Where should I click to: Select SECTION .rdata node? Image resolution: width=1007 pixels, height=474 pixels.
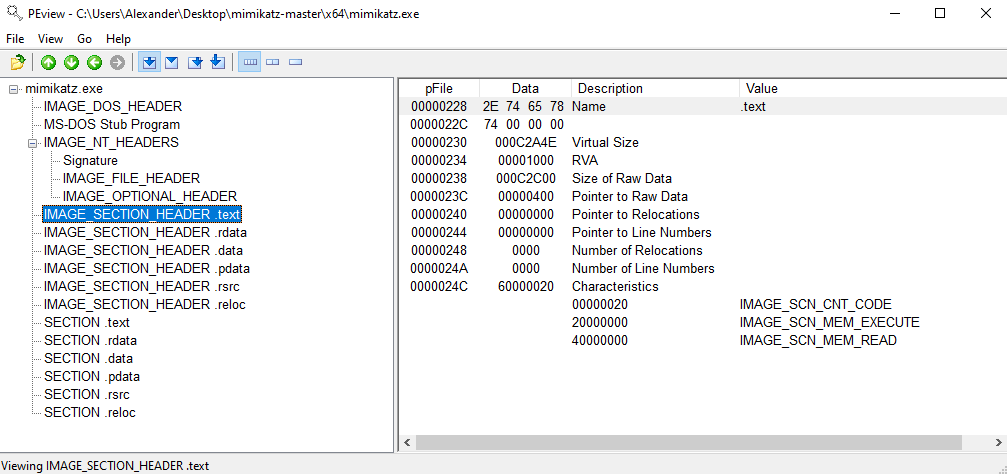tap(91, 340)
